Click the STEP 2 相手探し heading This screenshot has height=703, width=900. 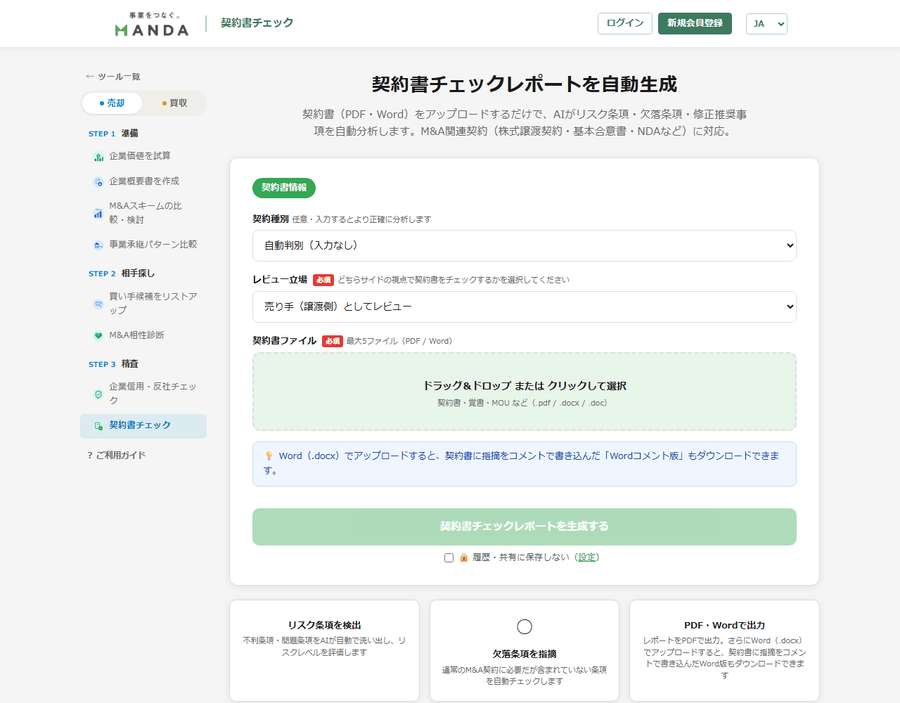(x=122, y=273)
